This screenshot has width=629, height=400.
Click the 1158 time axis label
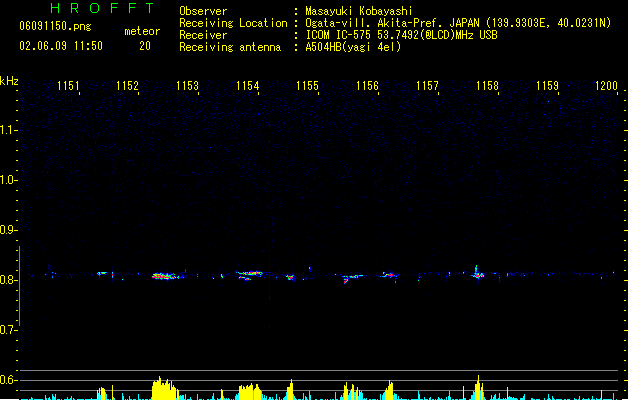point(487,86)
